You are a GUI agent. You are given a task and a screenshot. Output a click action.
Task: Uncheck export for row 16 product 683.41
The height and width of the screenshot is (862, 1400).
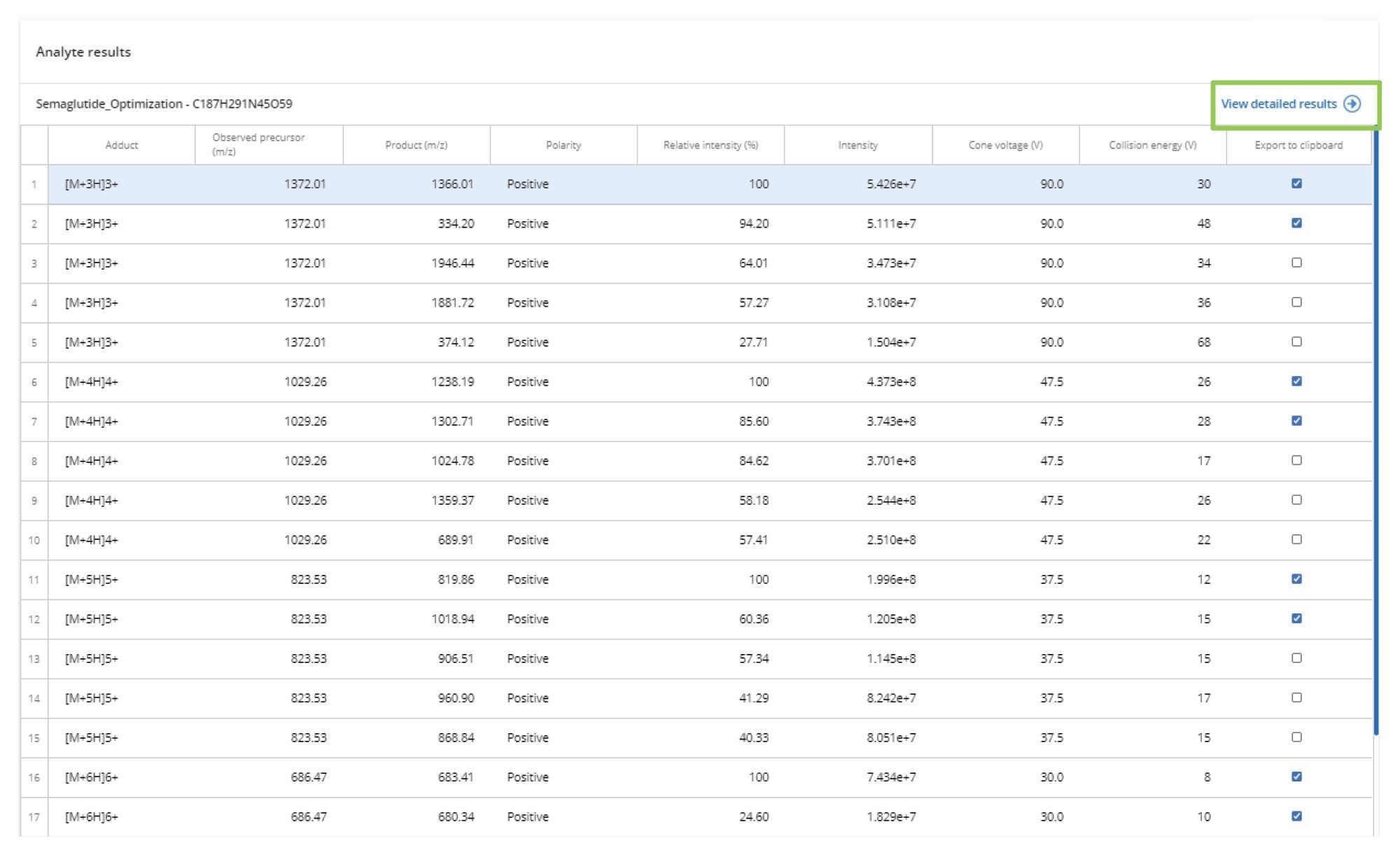coord(1298,777)
